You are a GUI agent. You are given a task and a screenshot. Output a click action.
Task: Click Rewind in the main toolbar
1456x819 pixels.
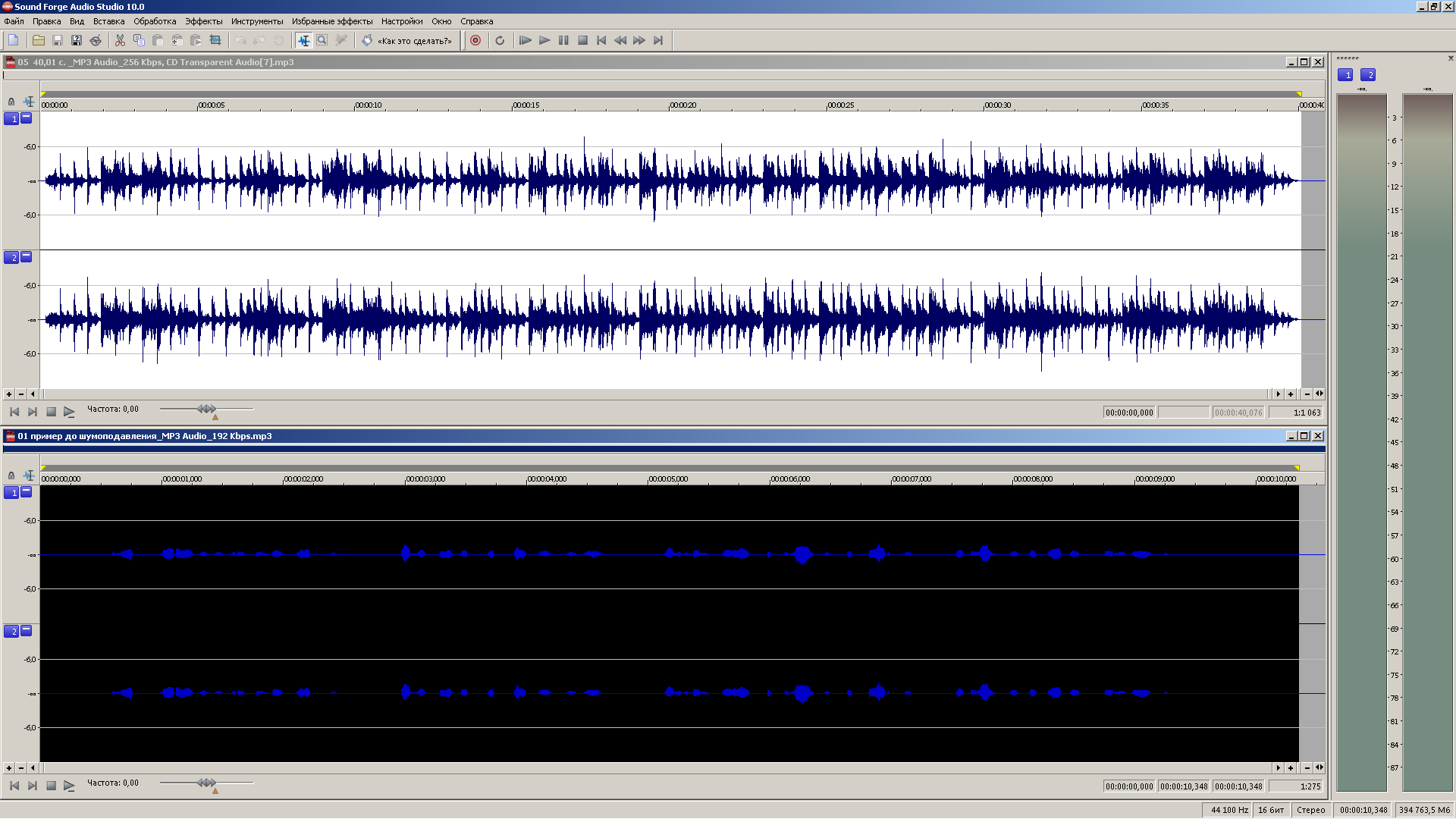620,40
